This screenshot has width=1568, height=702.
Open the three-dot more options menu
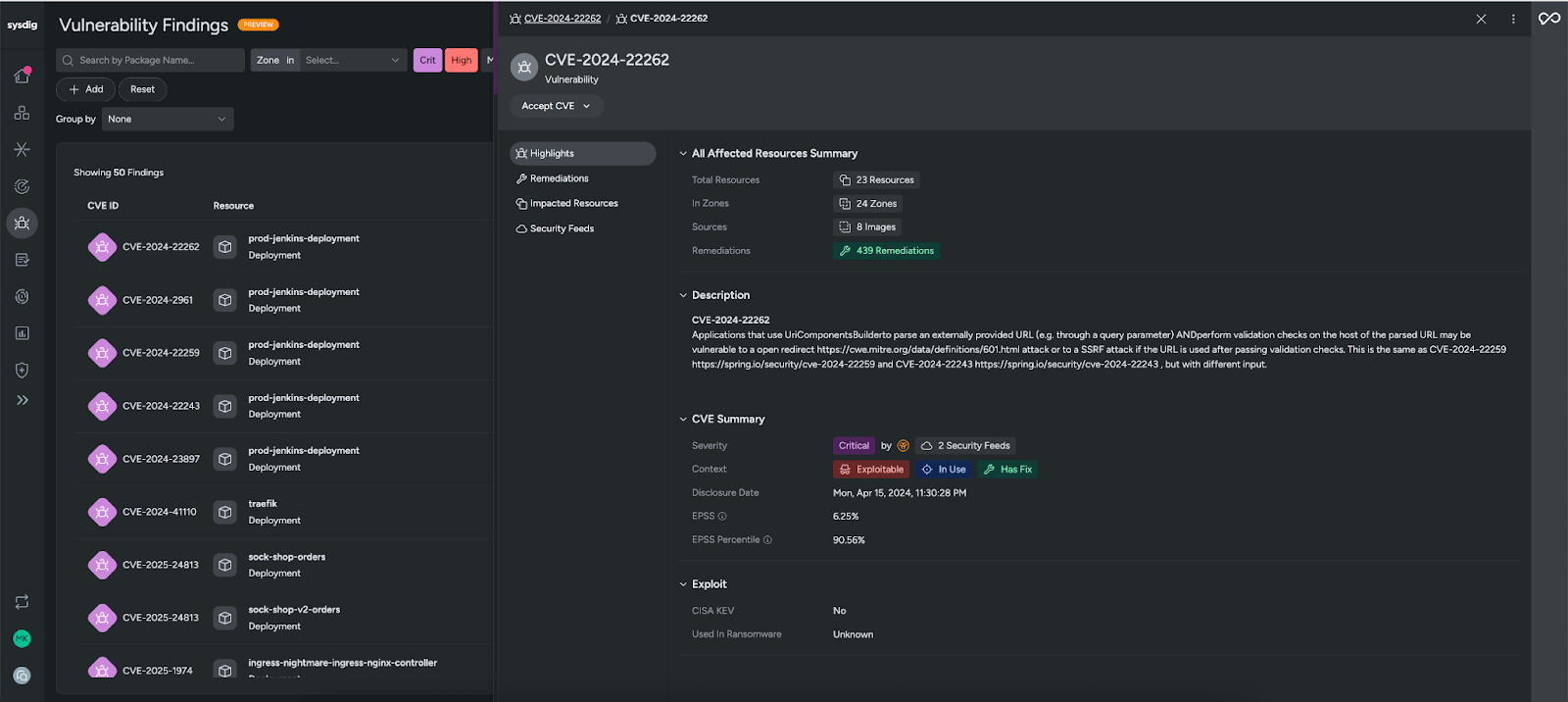tap(1513, 19)
